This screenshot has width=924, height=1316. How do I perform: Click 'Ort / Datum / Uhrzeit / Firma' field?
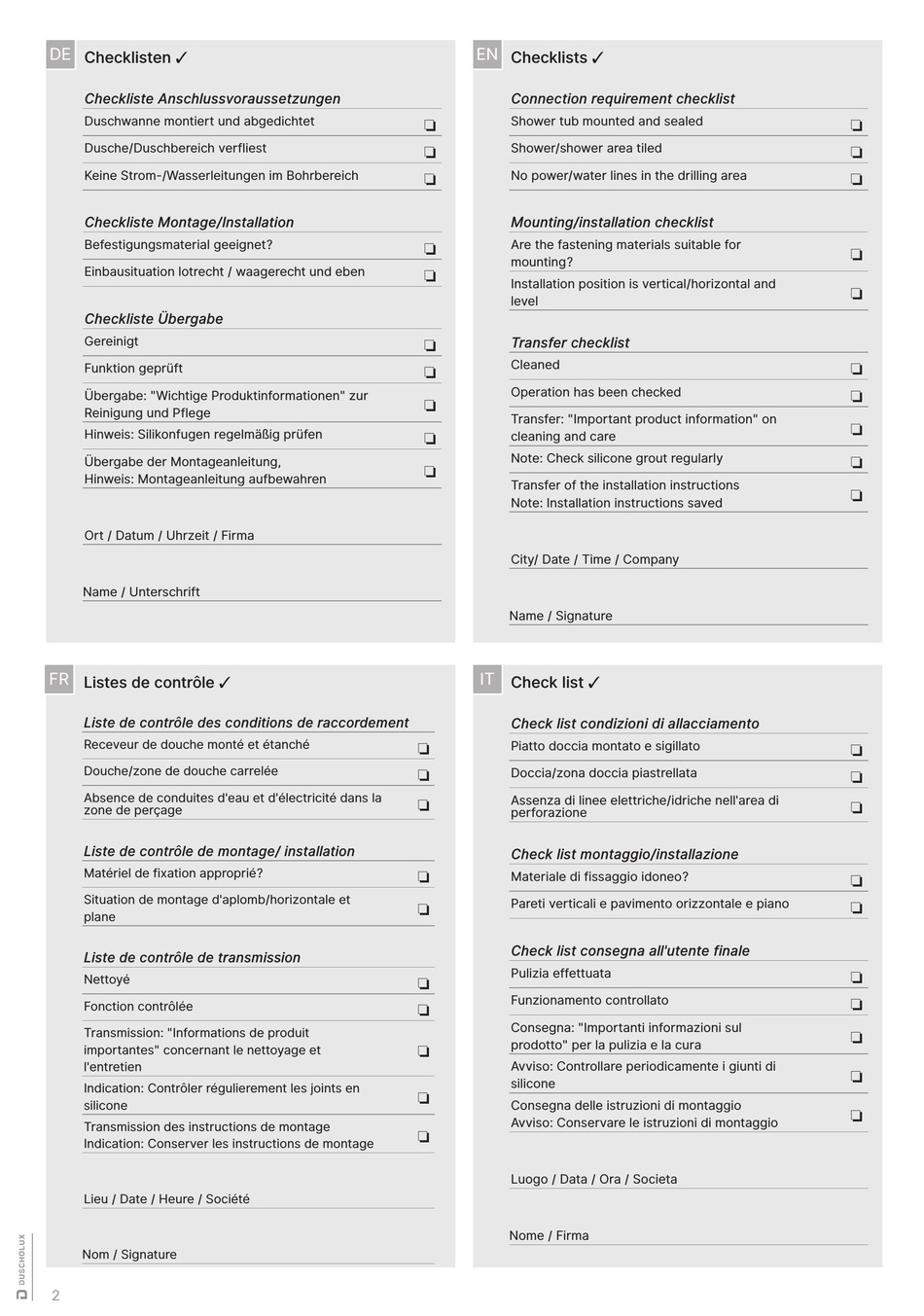(262, 535)
